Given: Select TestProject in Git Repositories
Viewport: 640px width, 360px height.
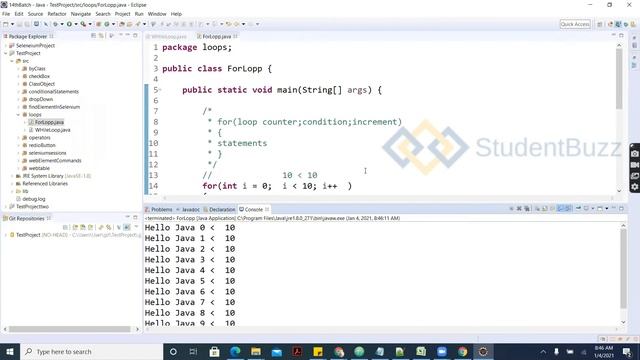Looking at the screenshot, I should tap(28, 235).
